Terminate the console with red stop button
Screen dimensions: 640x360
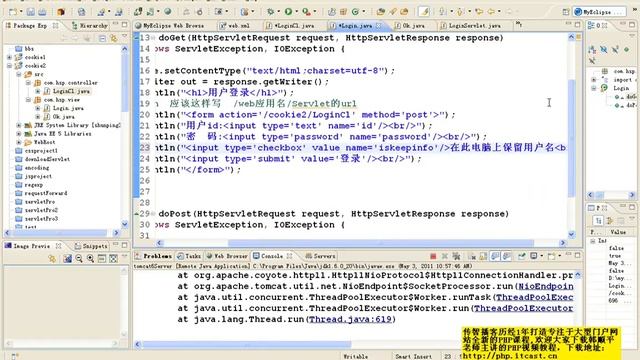[433, 256]
